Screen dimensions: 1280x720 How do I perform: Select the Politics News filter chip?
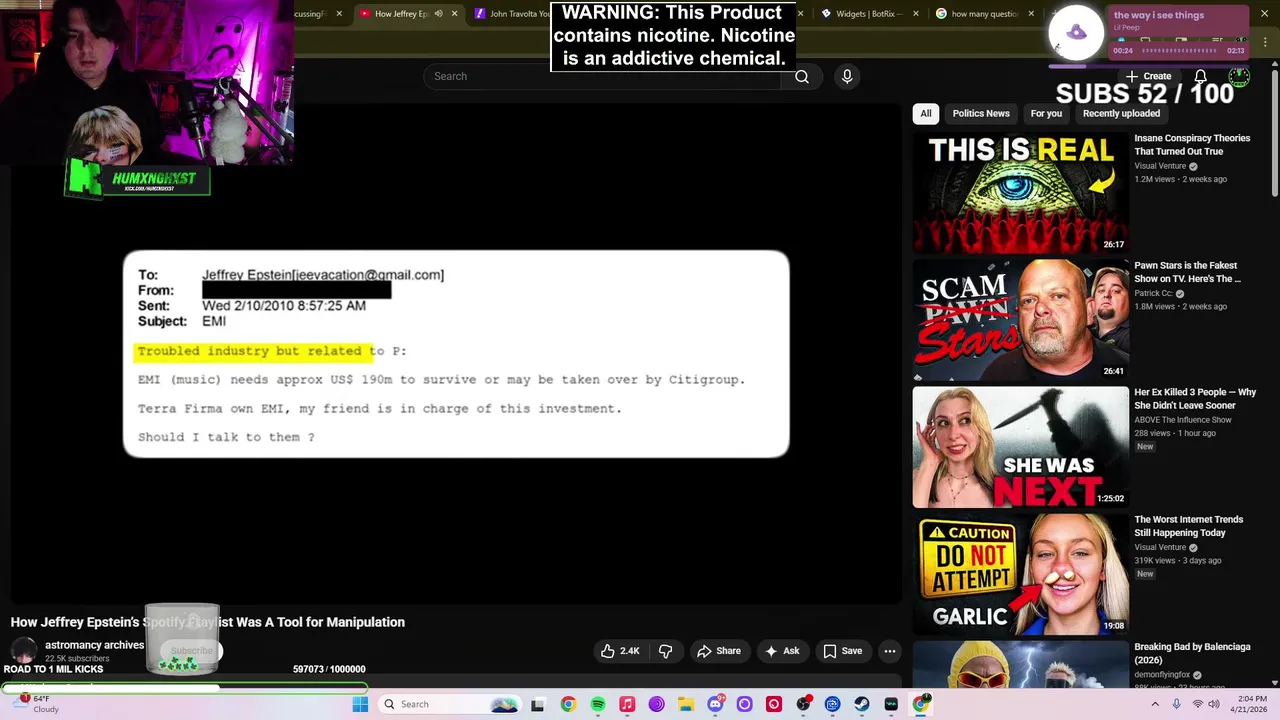pos(981,113)
